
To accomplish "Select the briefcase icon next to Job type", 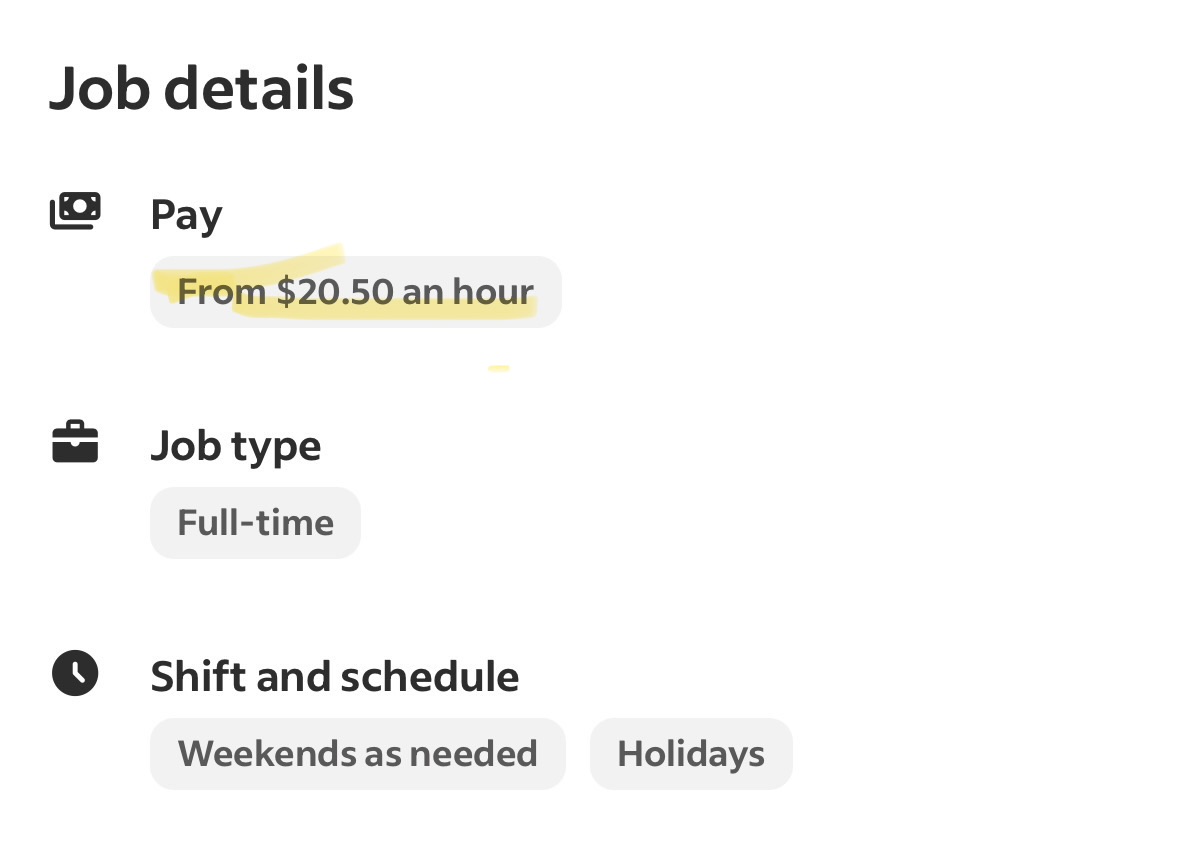I will [74, 441].
